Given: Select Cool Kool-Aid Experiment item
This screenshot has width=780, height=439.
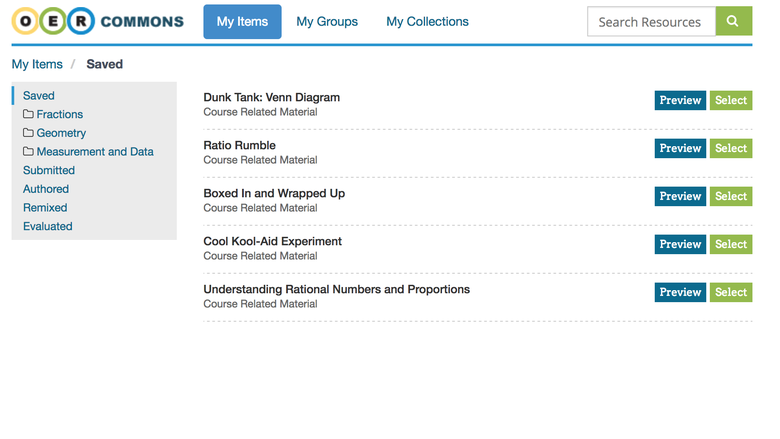Looking at the screenshot, I should pos(731,244).
